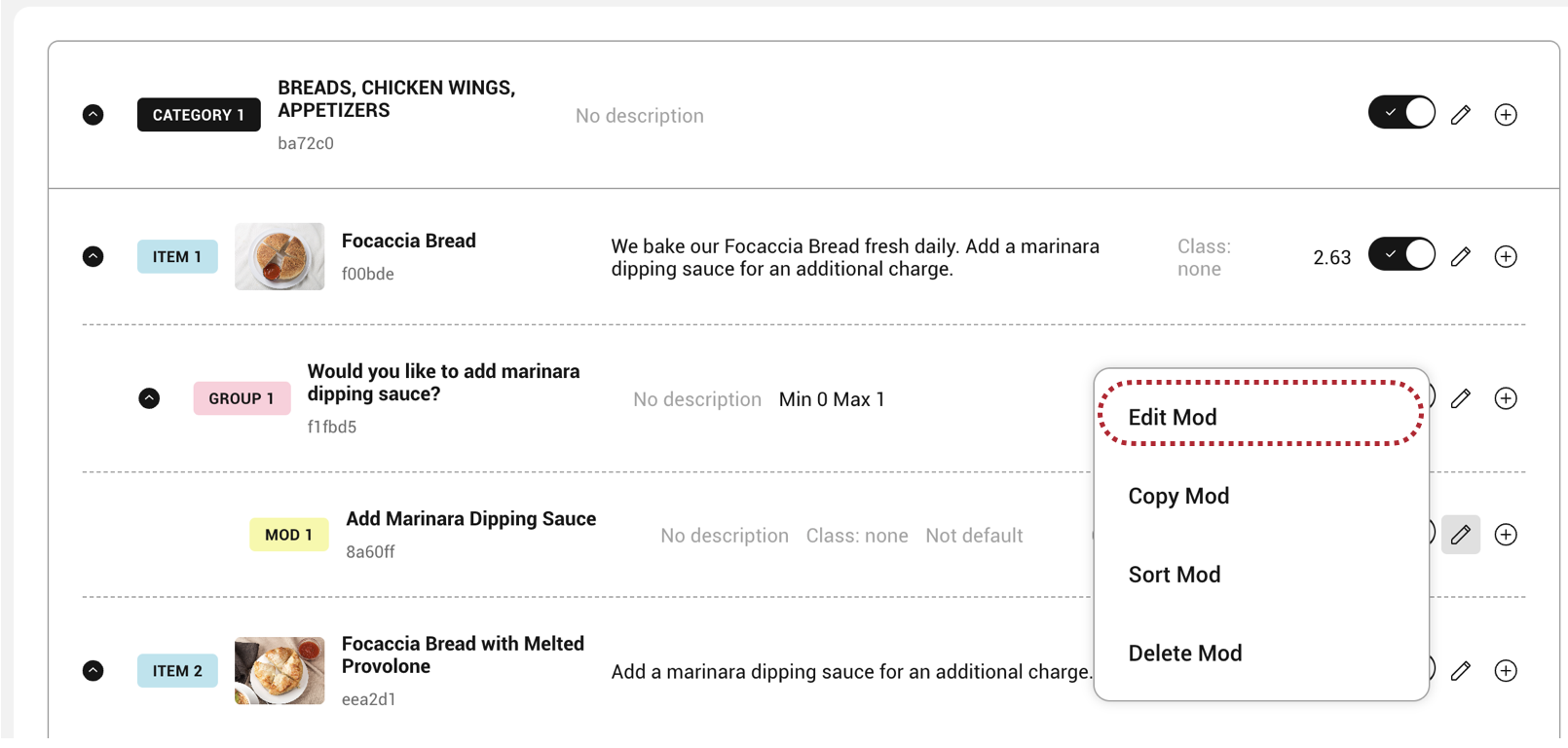Click the plus icon on Item 2 row
This screenshot has width=1568, height=748.
pos(1506,671)
